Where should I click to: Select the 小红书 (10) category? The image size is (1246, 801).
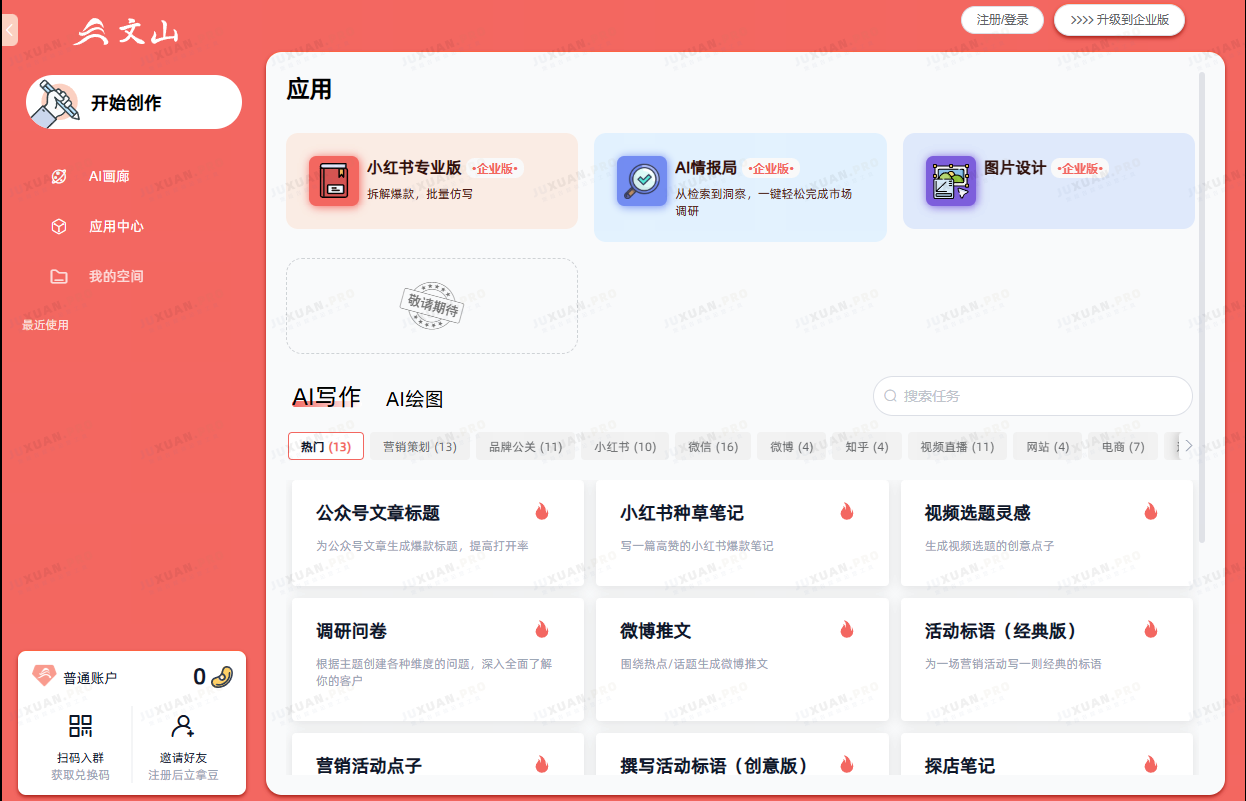coord(625,446)
